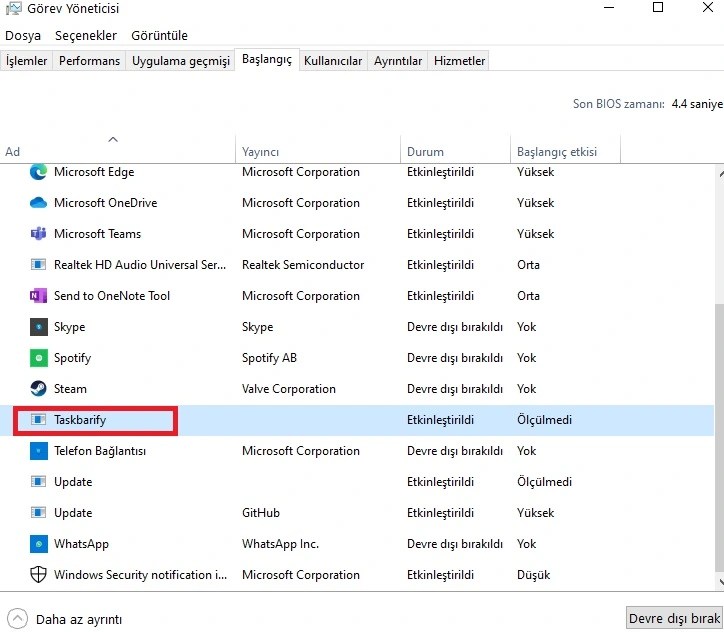
Task: Switch to the Hizmetler tab
Action: (x=459, y=61)
